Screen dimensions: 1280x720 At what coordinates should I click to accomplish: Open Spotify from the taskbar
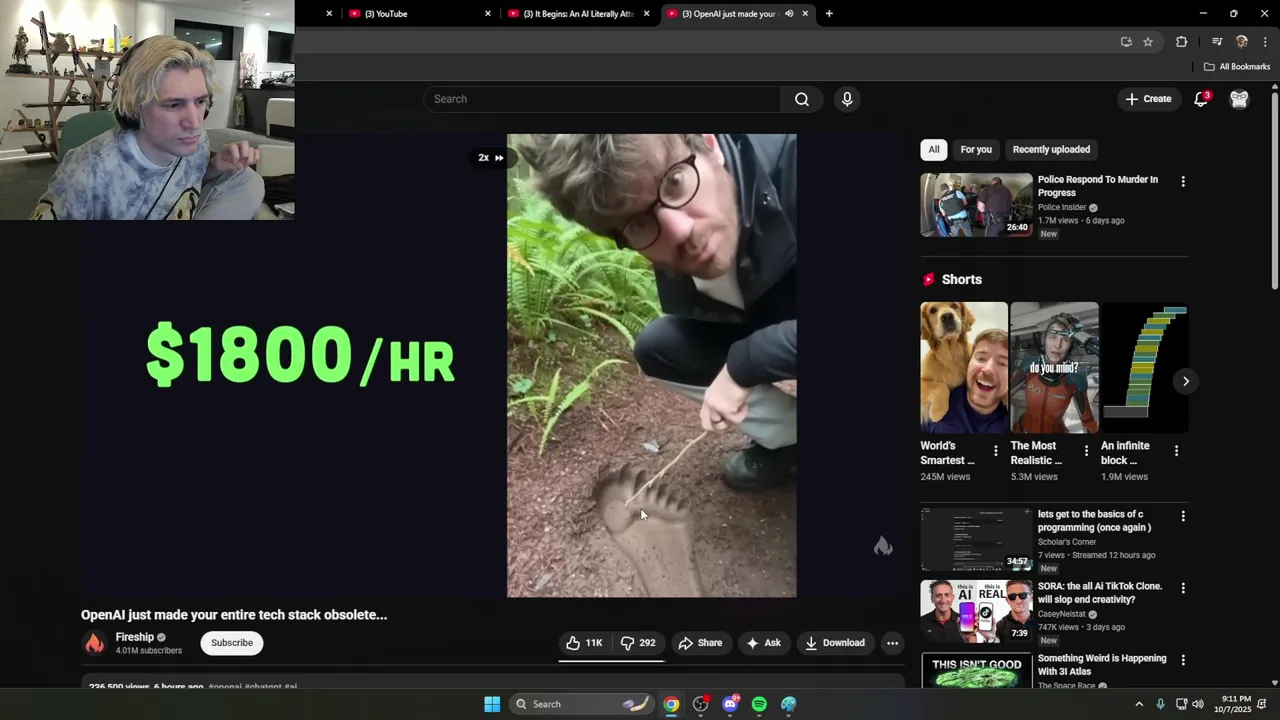(759, 704)
